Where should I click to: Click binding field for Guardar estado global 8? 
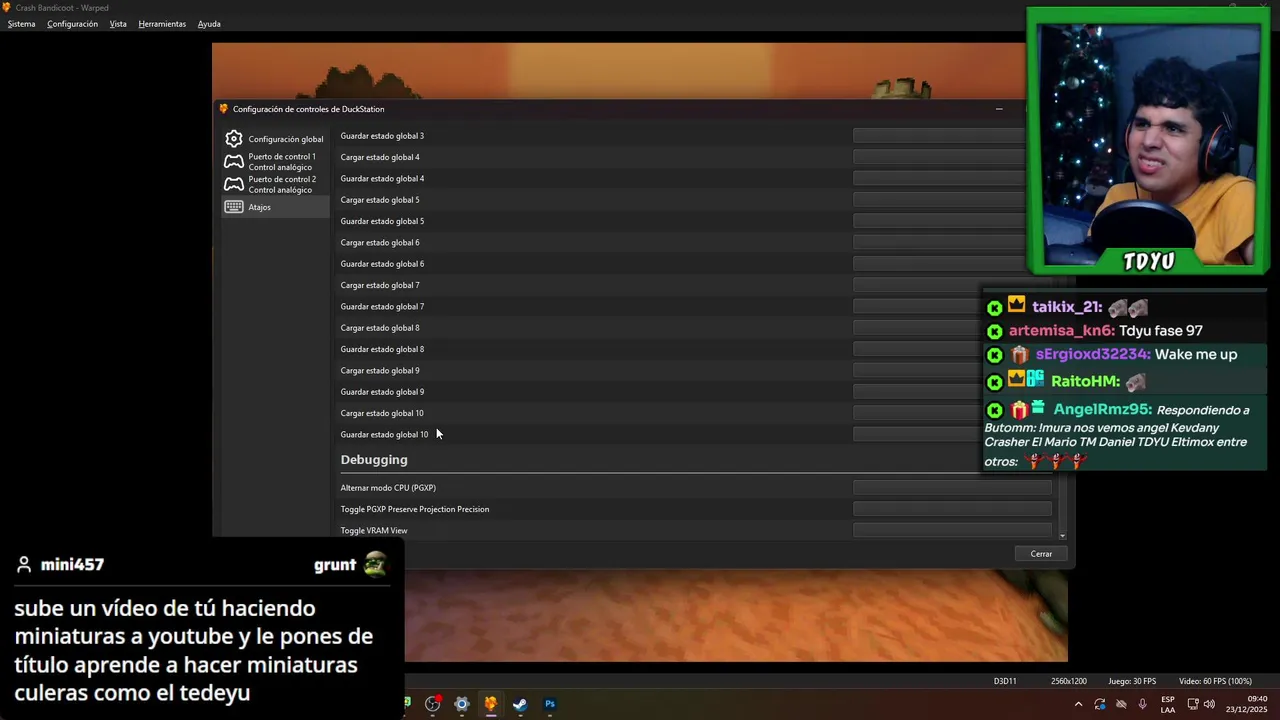click(917, 349)
